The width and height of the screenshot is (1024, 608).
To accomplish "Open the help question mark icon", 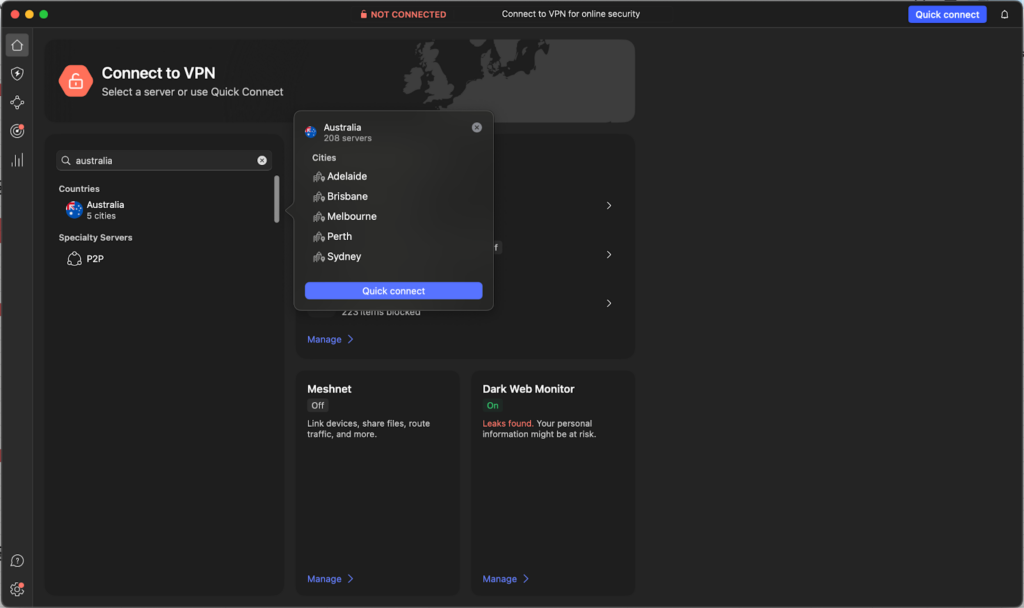I will tap(17, 561).
